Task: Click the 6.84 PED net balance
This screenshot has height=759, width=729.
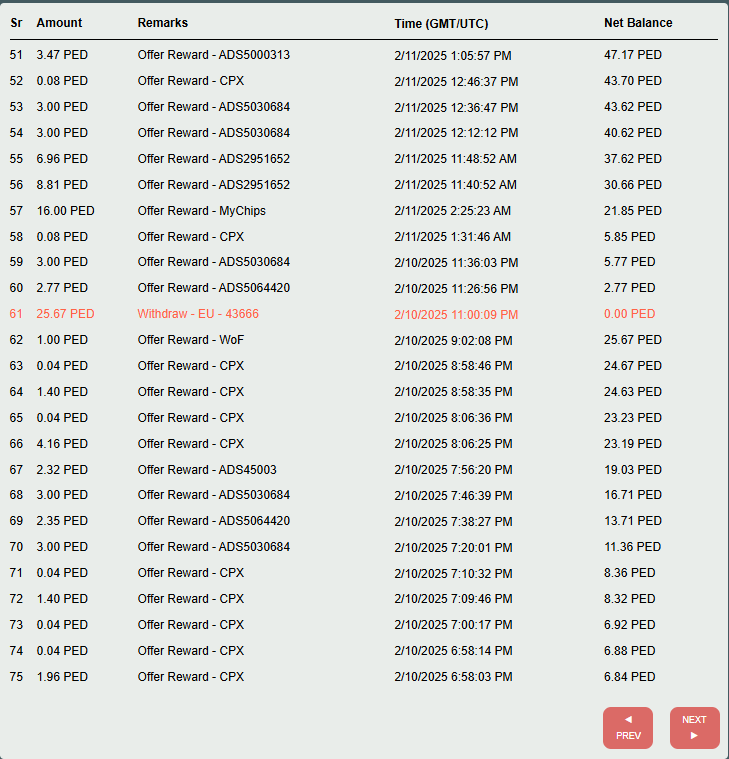Action: (629, 677)
